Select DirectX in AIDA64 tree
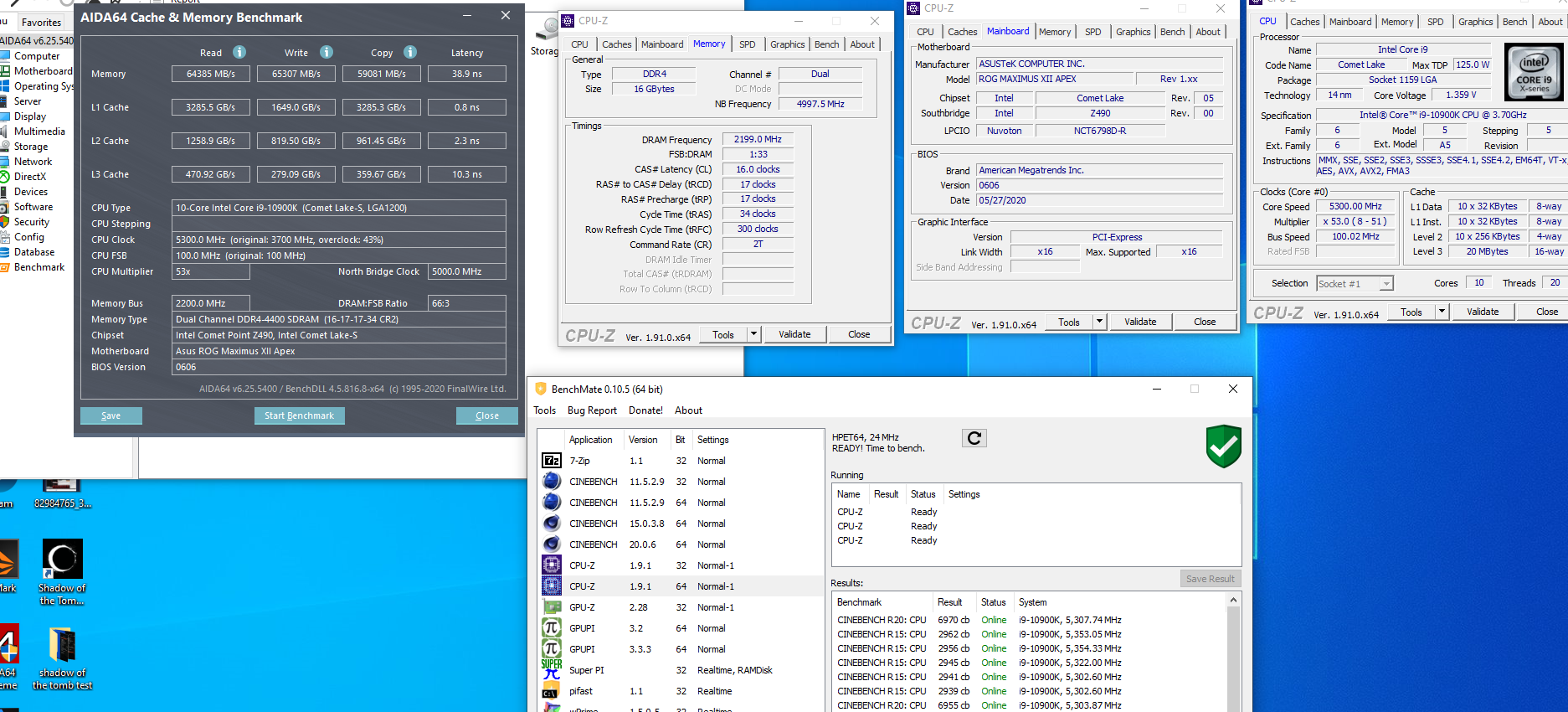The image size is (1568, 712). (29, 177)
